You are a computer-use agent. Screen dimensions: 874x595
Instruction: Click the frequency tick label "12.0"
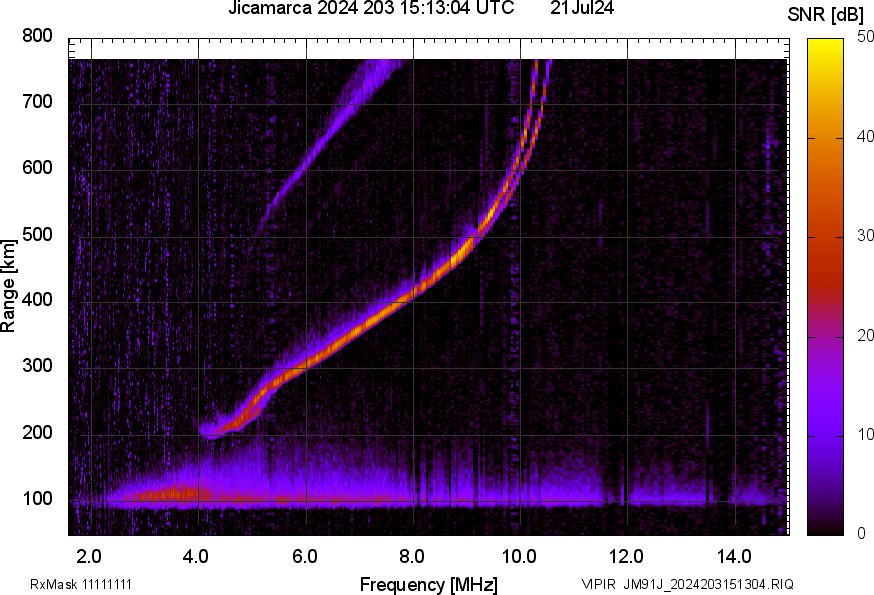626,557
